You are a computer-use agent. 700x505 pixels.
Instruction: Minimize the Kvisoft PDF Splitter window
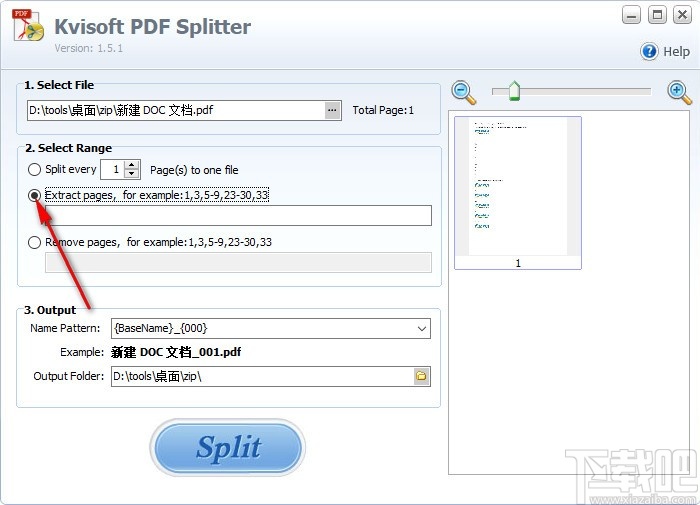coord(631,16)
